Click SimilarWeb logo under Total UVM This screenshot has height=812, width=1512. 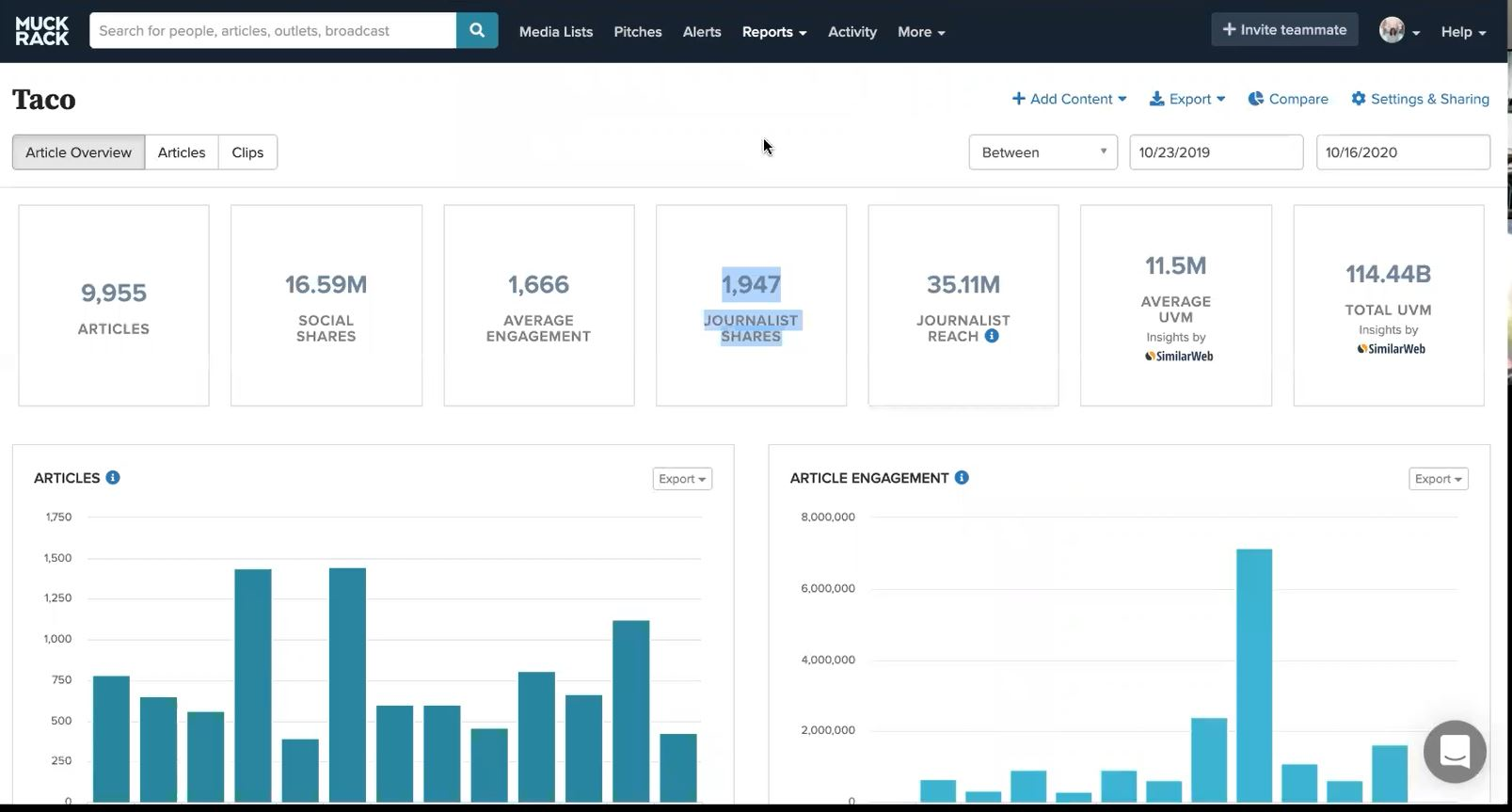[1391, 348]
